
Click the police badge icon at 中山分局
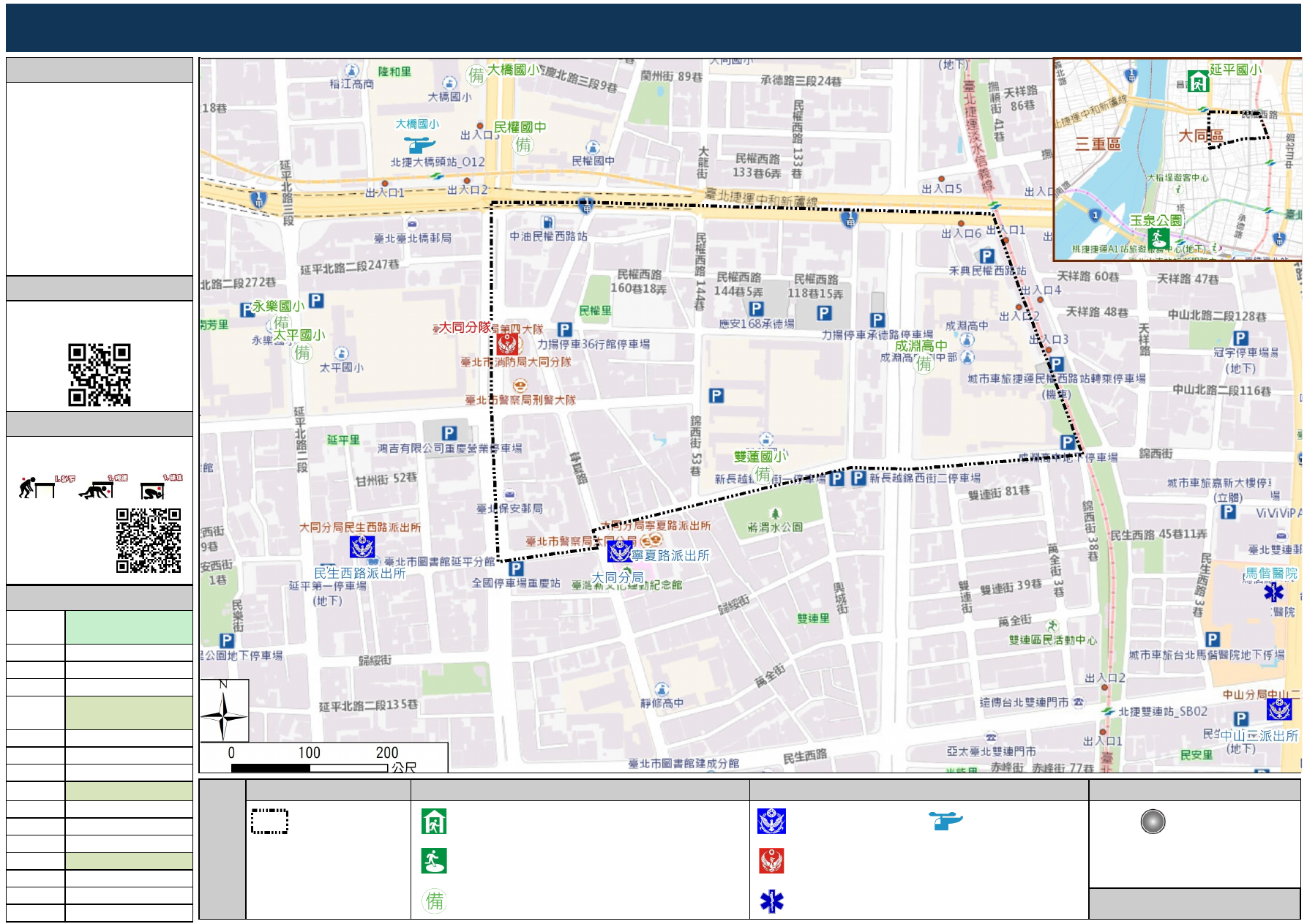(1279, 708)
